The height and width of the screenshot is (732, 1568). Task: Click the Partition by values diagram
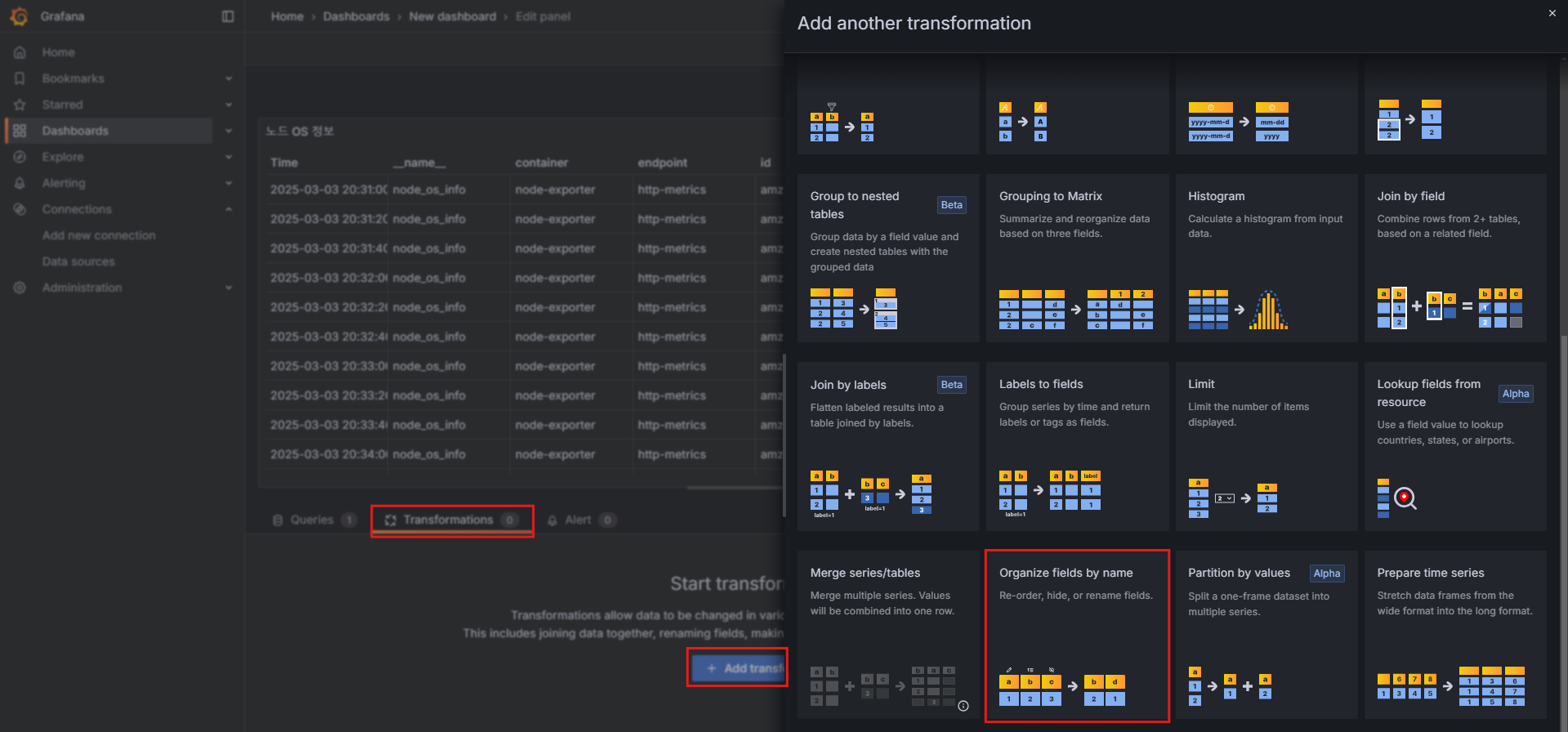[x=1230, y=686]
